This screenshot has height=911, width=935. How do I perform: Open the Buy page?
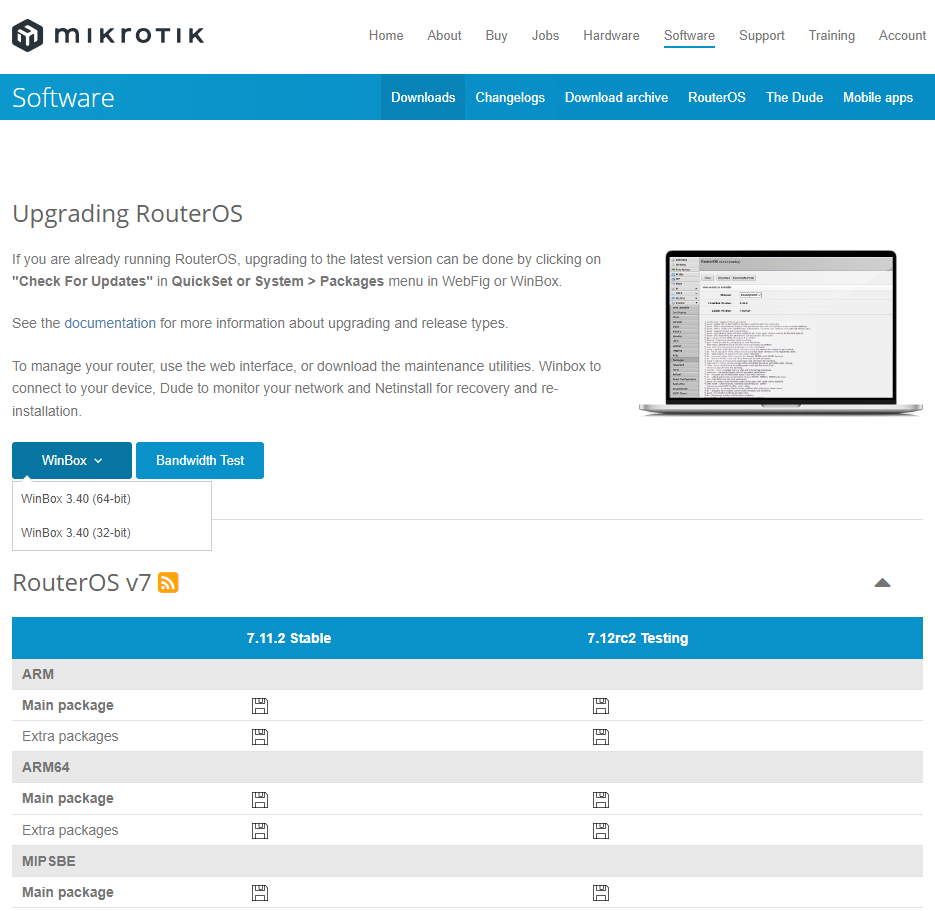(496, 36)
